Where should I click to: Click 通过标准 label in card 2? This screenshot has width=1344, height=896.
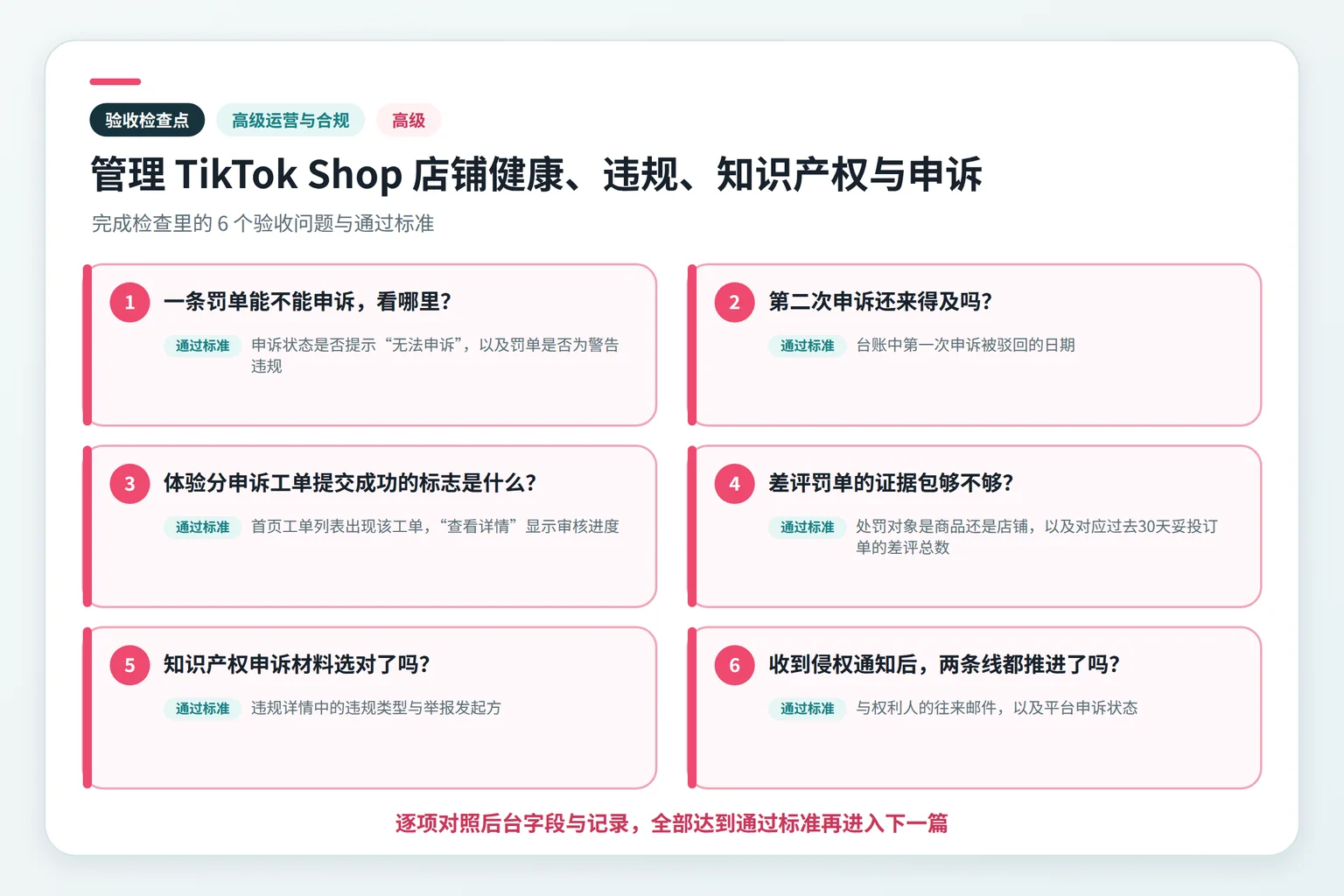pos(808,346)
